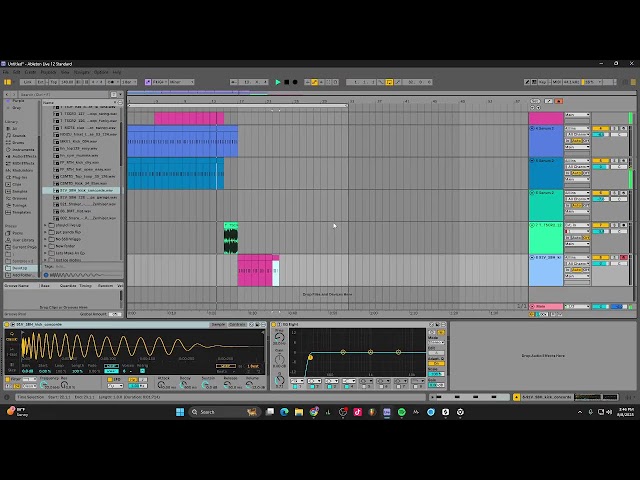
Task: Click the Tap tempo button
Action: [x=53, y=82]
